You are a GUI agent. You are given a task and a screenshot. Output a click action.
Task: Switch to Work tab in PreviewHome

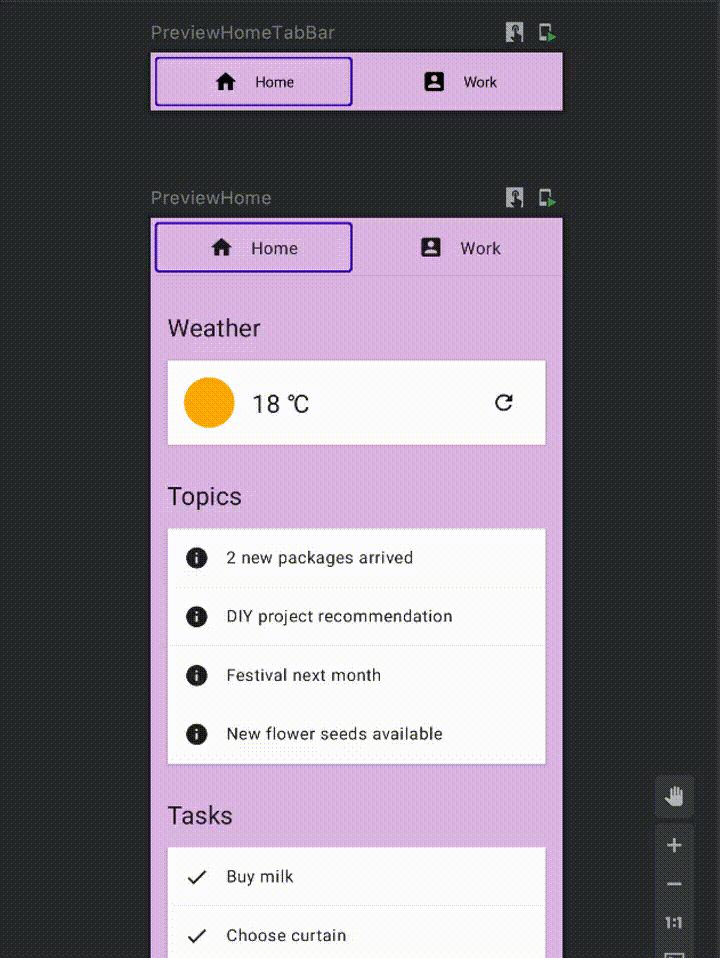click(460, 247)
